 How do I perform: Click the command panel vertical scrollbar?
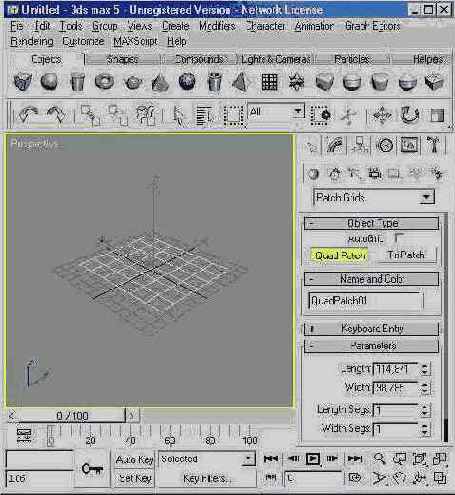(x=446, y=328)
